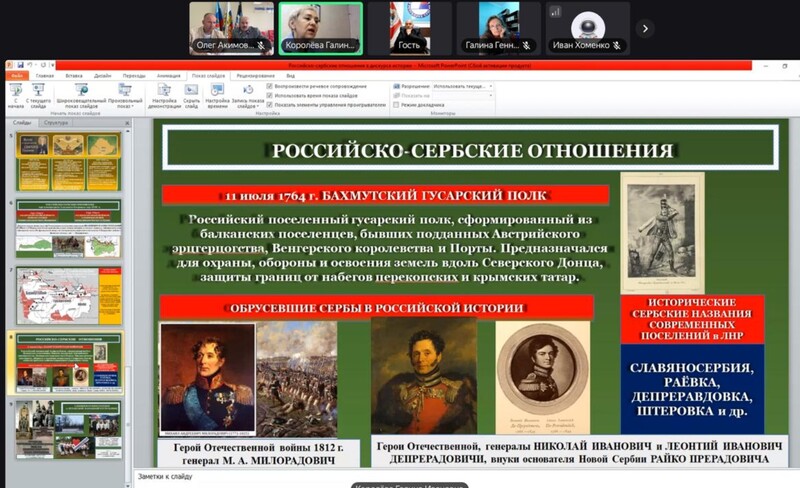This screenshot has width=800, height=488.
Task: Select Иван Хоменко video tile
Action: click(588, 29)
